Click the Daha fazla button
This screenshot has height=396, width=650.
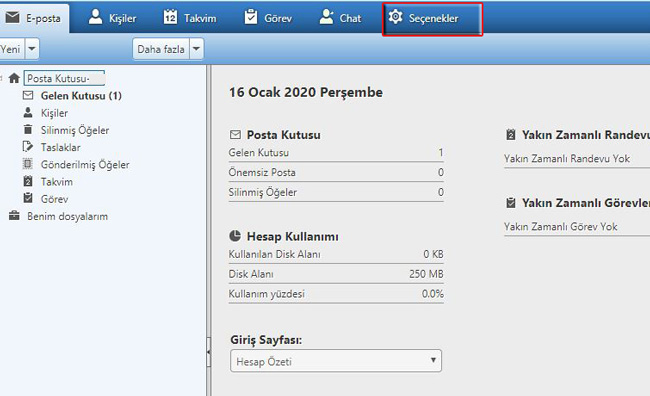[x=161, y=49]
